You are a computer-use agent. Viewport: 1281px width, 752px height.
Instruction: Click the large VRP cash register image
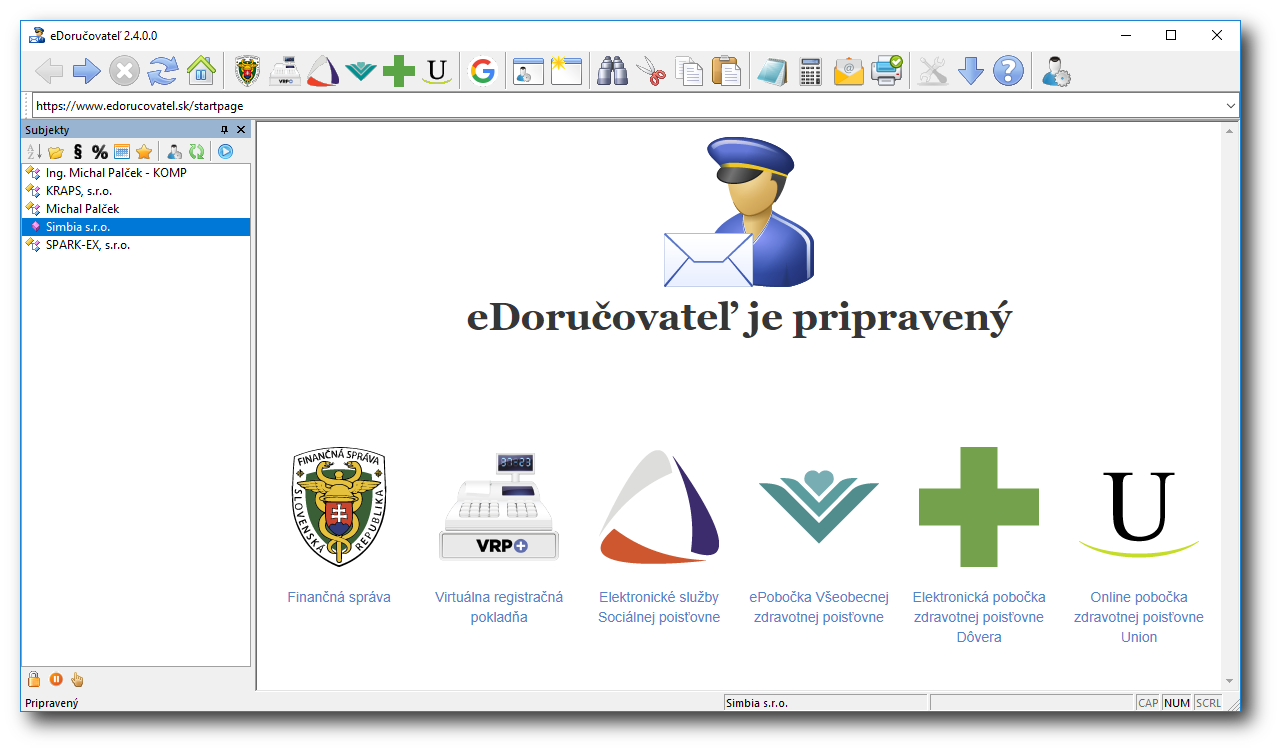(x=499, y=507)
